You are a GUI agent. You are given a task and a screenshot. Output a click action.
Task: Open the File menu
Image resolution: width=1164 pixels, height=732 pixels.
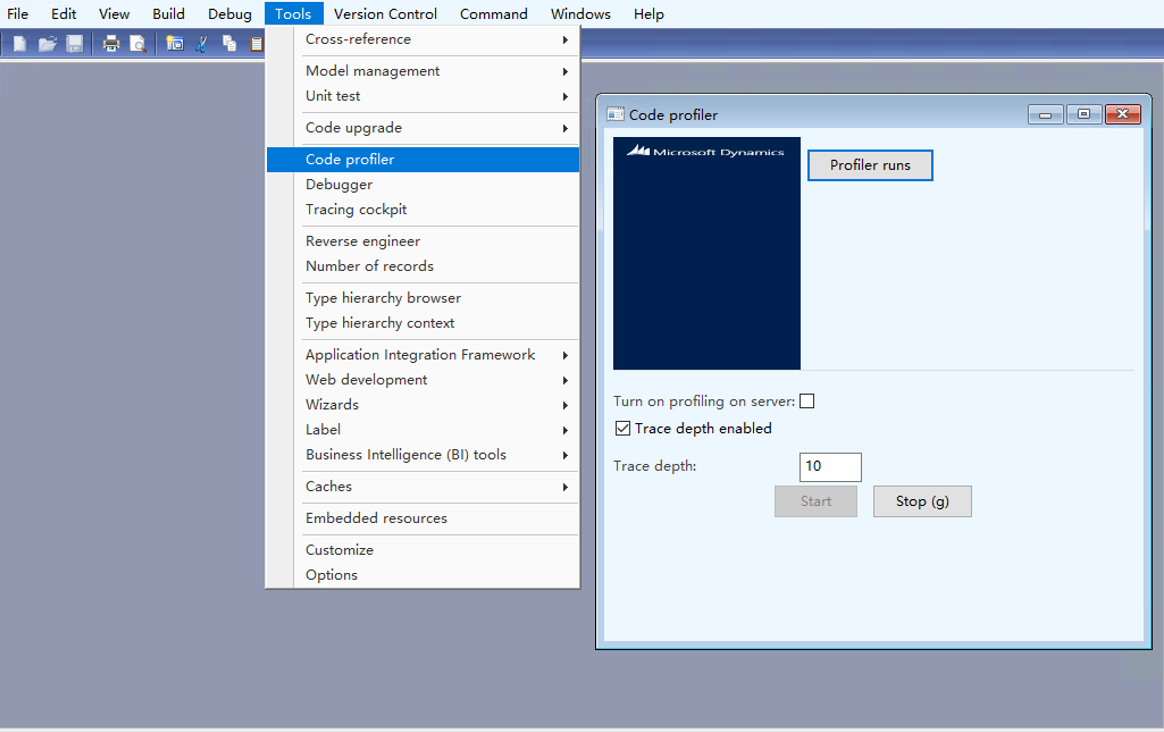[17, 13]
